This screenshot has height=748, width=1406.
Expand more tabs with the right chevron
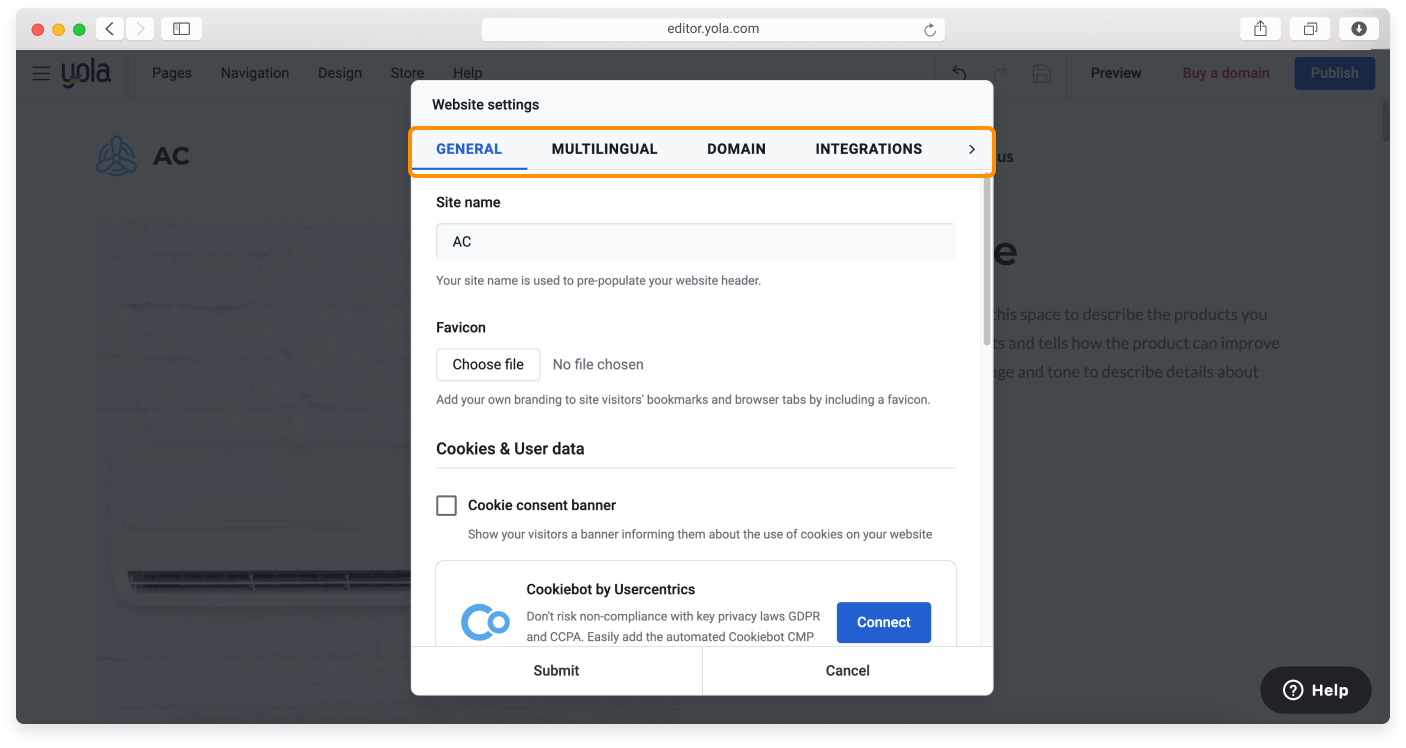click(x=971, y=149)
